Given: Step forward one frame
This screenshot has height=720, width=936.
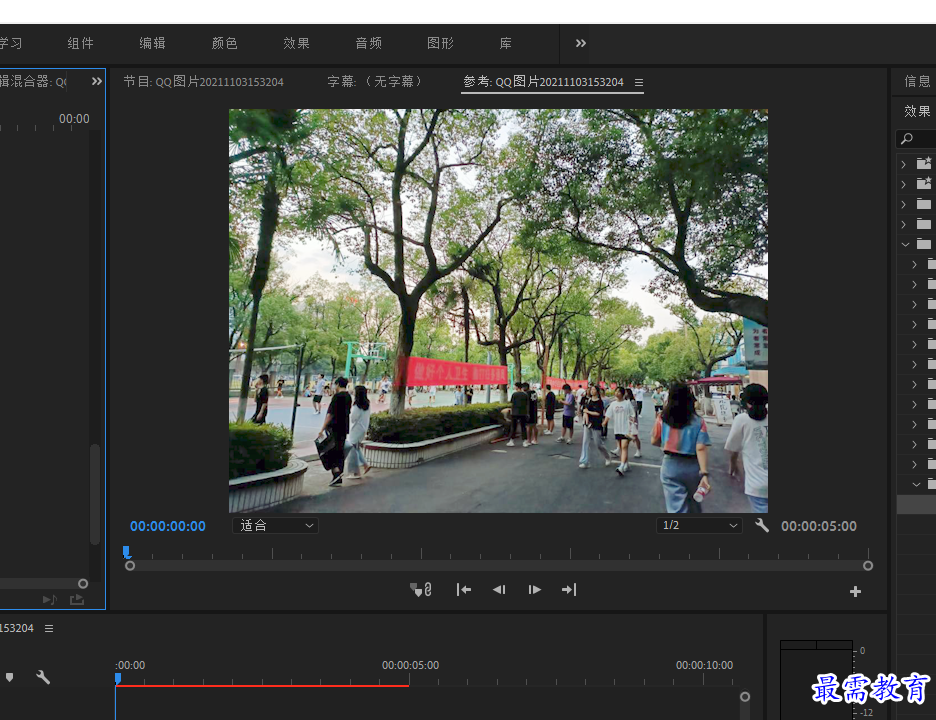Looking at the screenshot, I should point(534,590).
